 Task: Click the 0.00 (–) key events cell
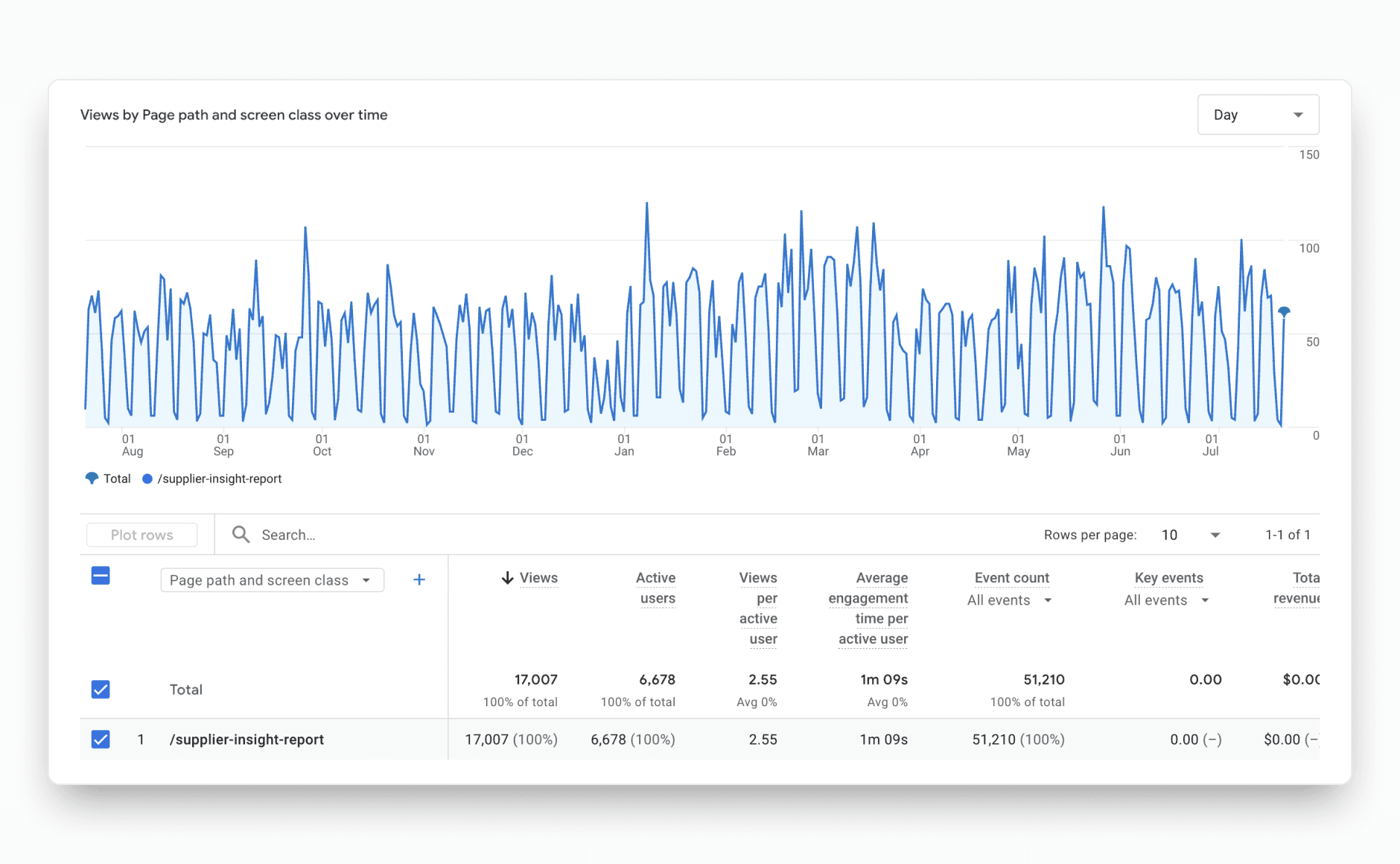tap(1195, 740)
